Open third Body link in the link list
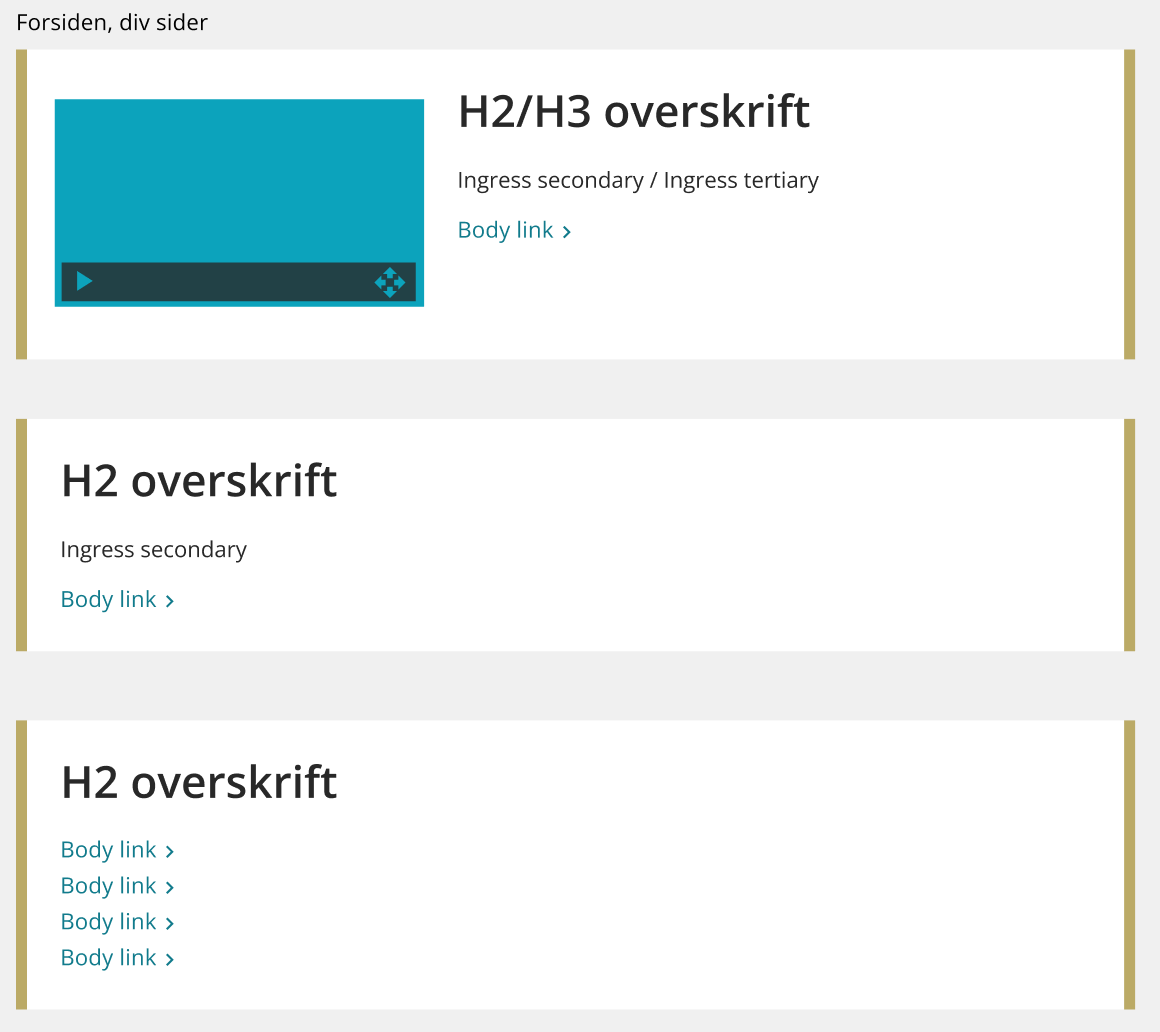1160x1032 pixels. [108, 922]
